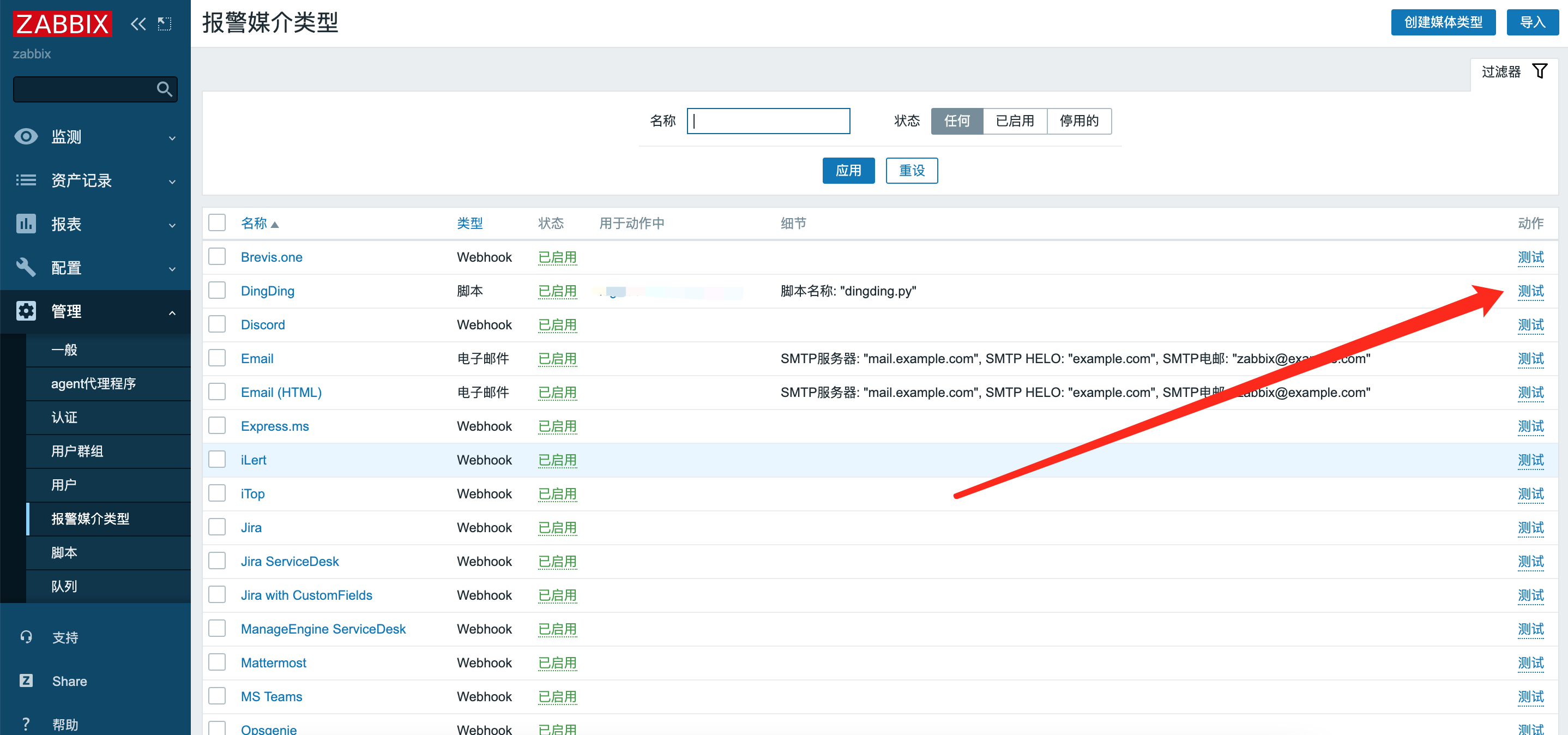Click 测试 link in Express.ms row
The height and width of the screenshot is (735, 1568).
[1530, 426]
